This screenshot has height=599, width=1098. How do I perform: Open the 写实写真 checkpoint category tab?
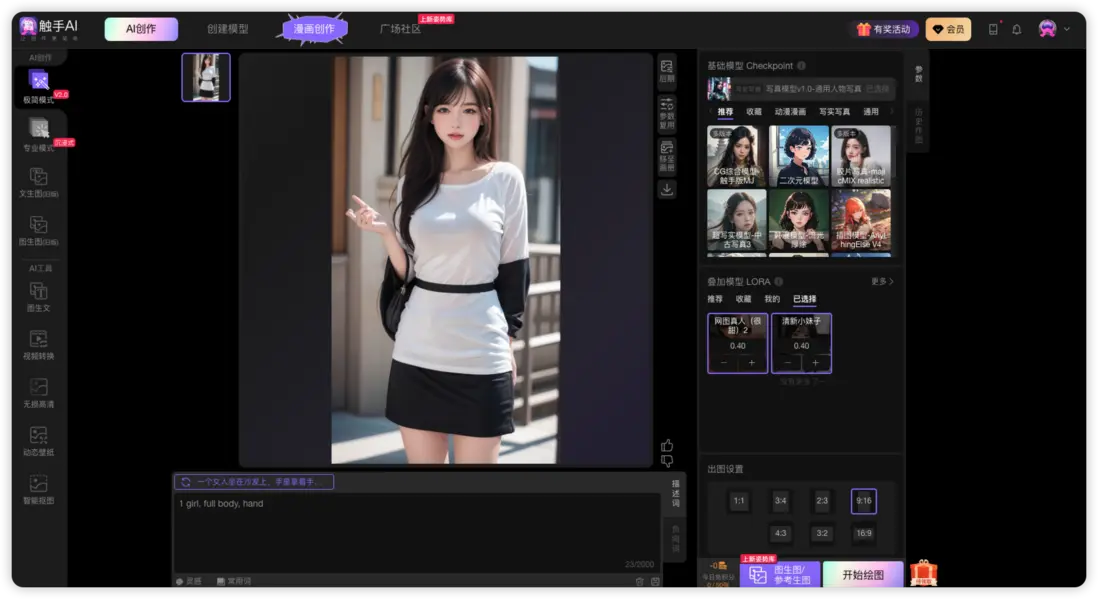pyautogui.click(x=833, y=111)
